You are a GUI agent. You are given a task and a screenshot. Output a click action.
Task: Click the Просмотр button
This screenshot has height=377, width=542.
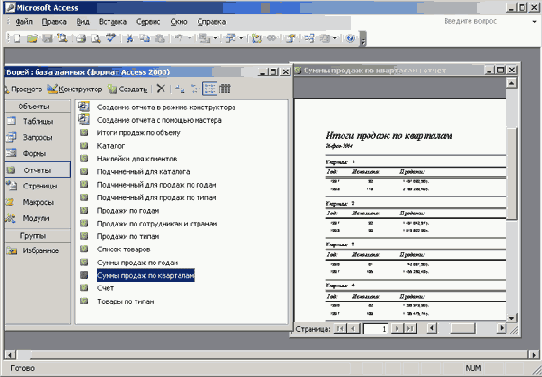[x=24, y=89]
